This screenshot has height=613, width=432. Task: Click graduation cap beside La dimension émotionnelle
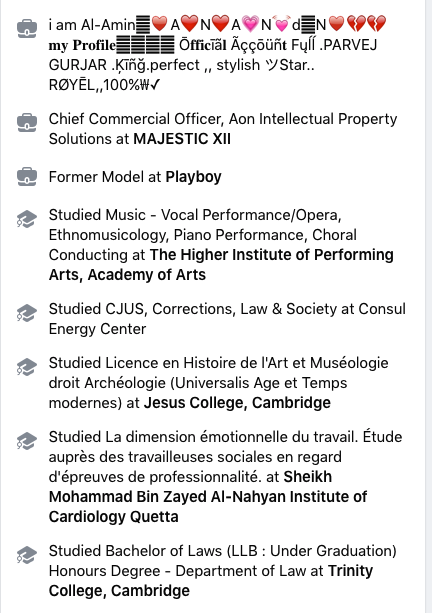(x=27, y=441)
